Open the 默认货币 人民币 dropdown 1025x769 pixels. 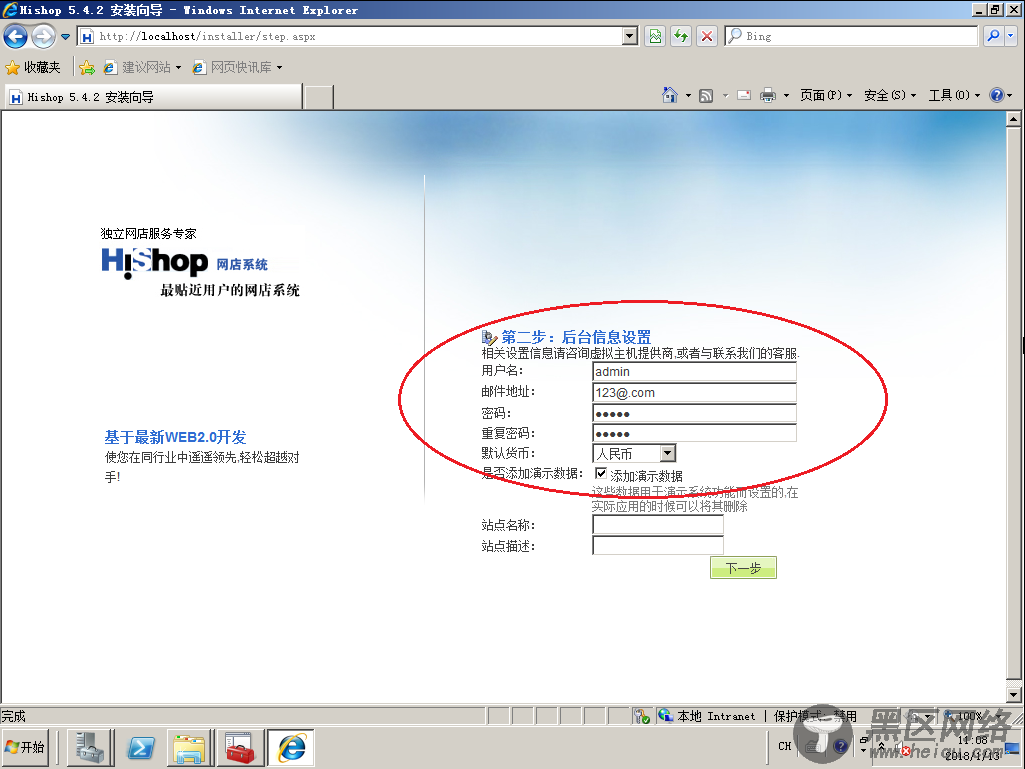pyautogui.click(x=634, y=453)
